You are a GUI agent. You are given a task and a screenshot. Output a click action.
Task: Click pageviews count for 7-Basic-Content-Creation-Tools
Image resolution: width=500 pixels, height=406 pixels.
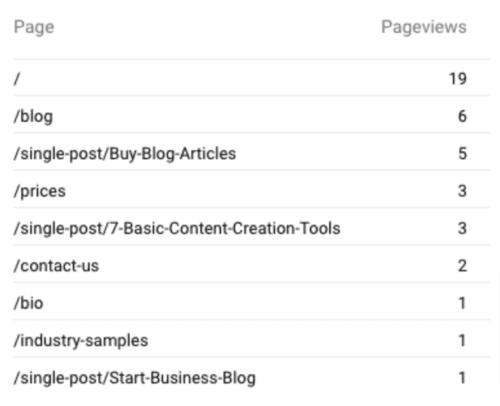(462, 228)
